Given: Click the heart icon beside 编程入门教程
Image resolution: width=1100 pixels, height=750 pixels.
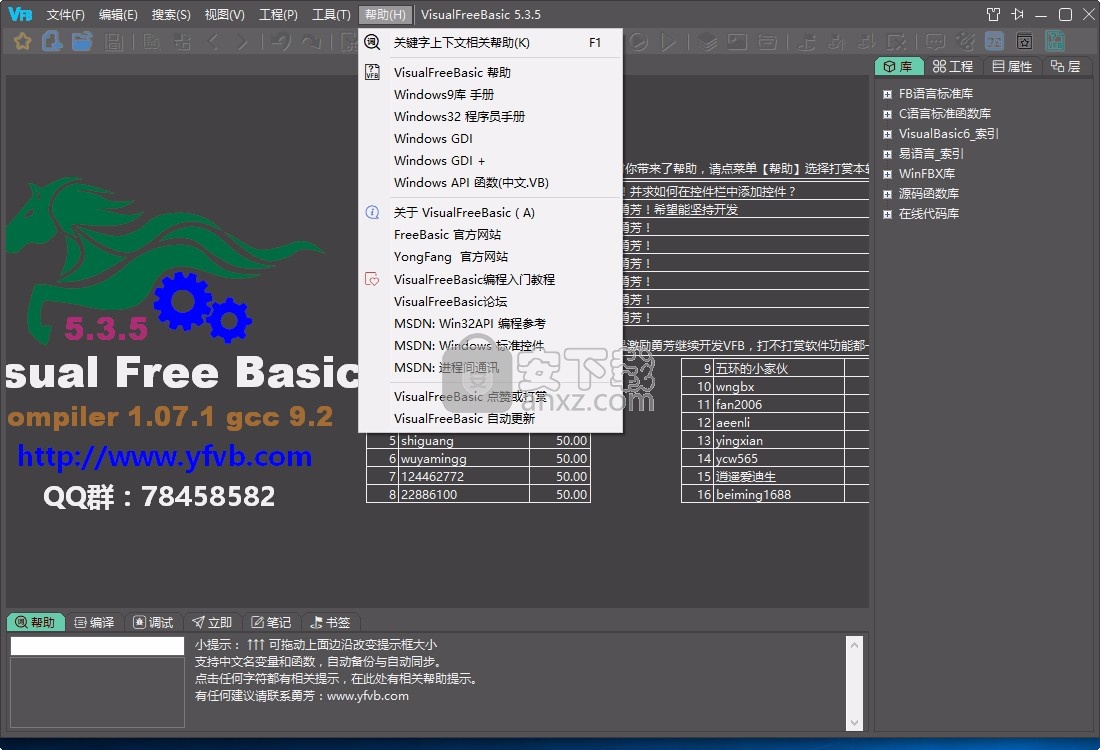Looking at the screenshot, I should (x=373, y=279).
